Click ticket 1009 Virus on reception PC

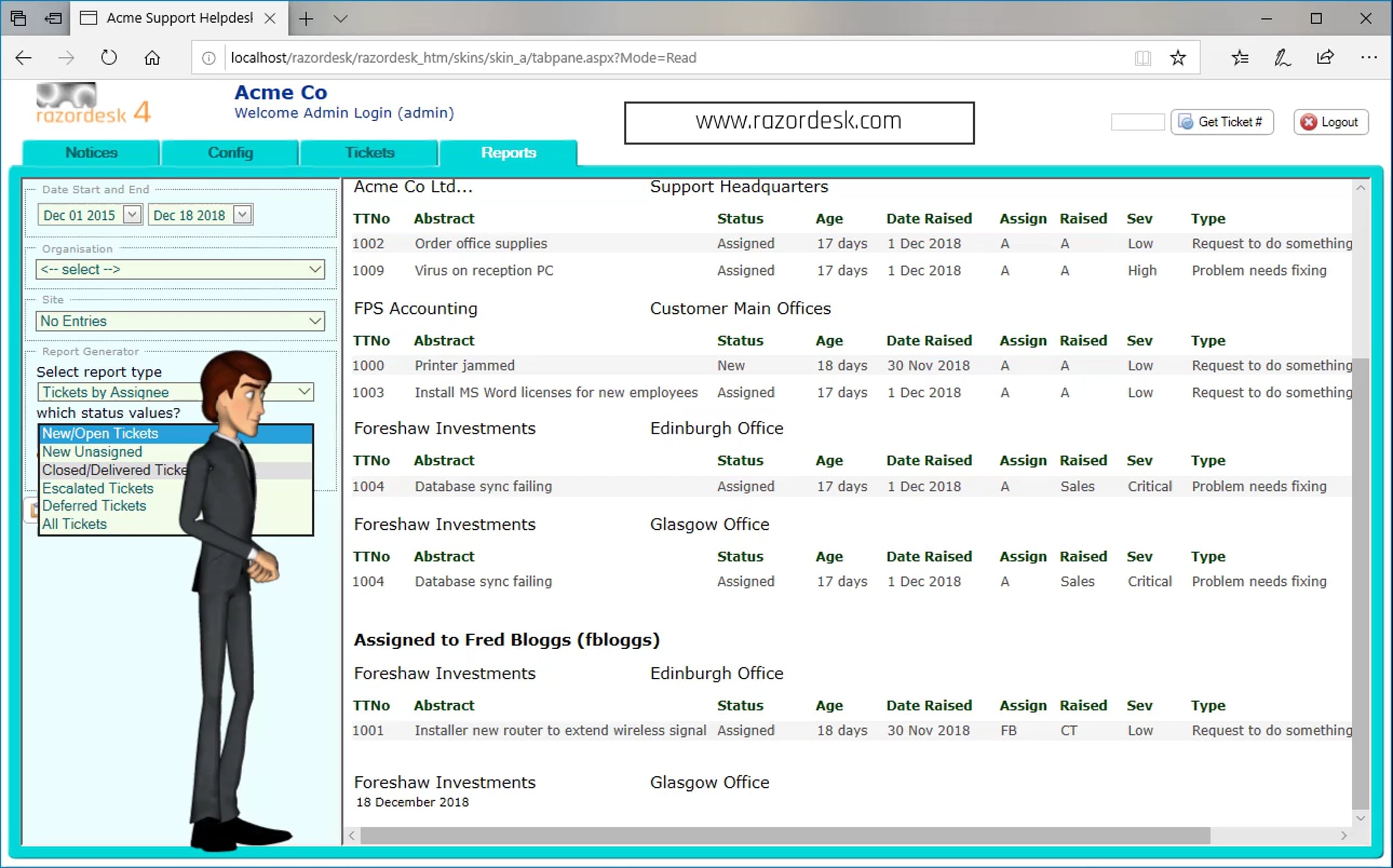[x=851, y=270]
